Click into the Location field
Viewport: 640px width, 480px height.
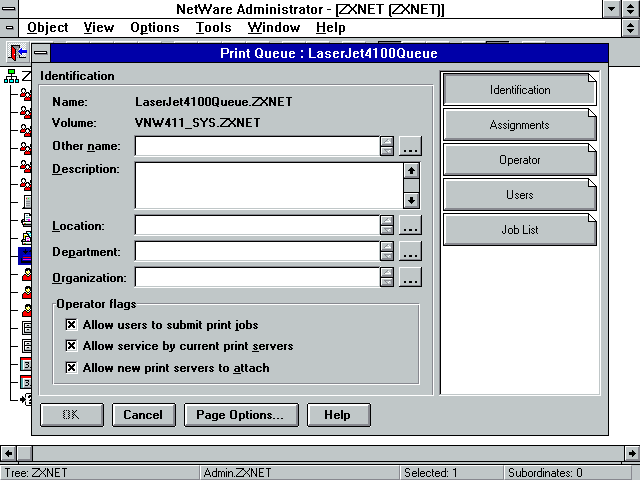pyautogui.click(x=257, y=225)
